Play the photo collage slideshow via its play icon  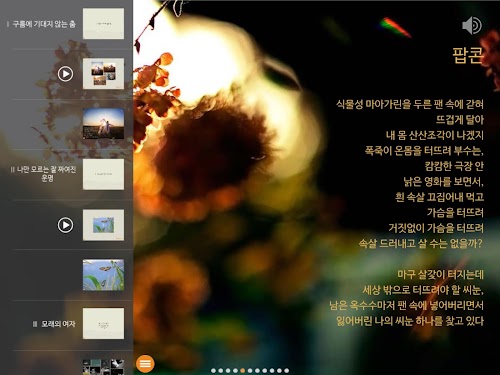pyautogui.click(x=65, y=74)
